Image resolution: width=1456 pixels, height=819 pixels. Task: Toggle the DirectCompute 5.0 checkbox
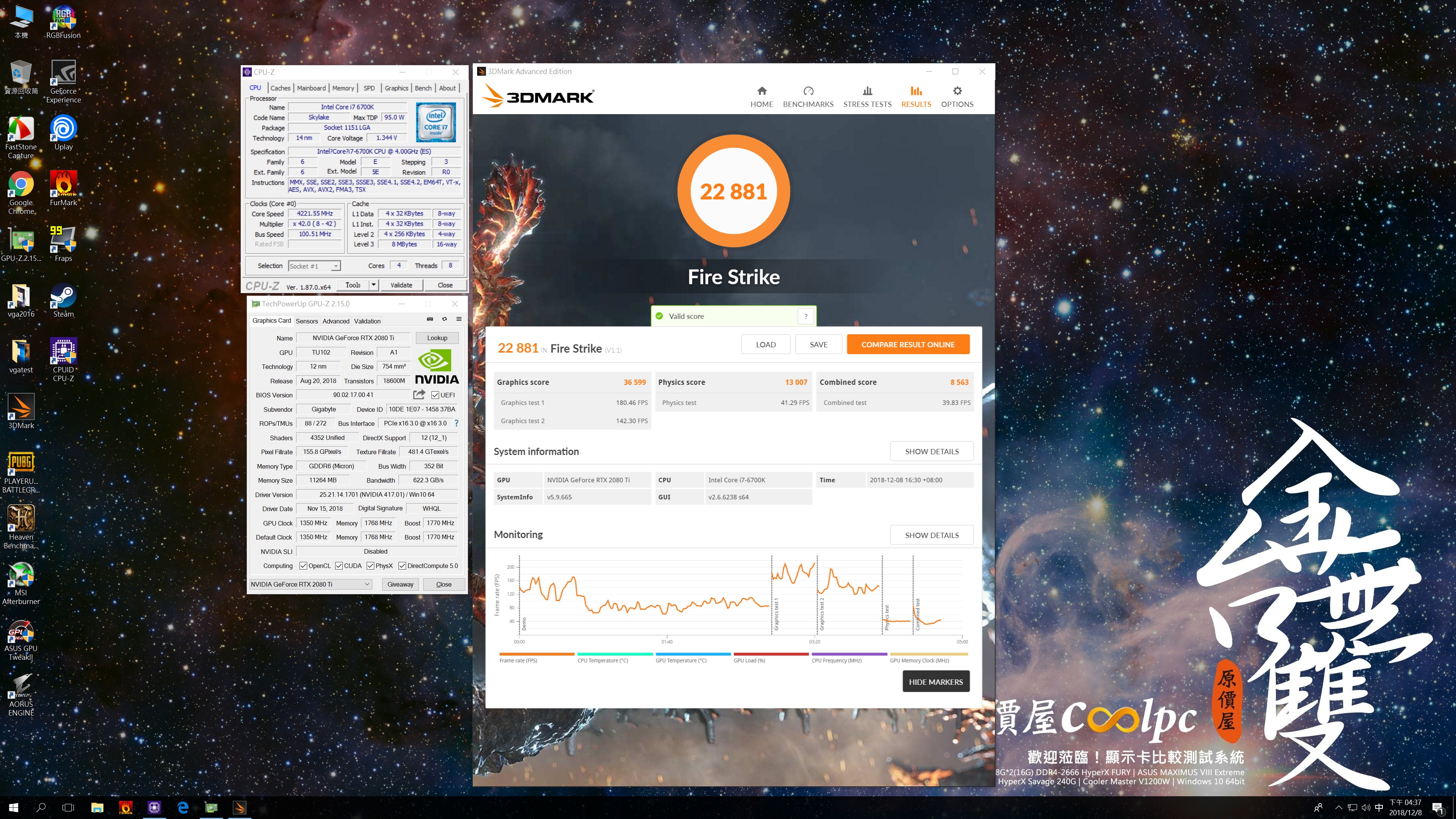tap(402, 566)
